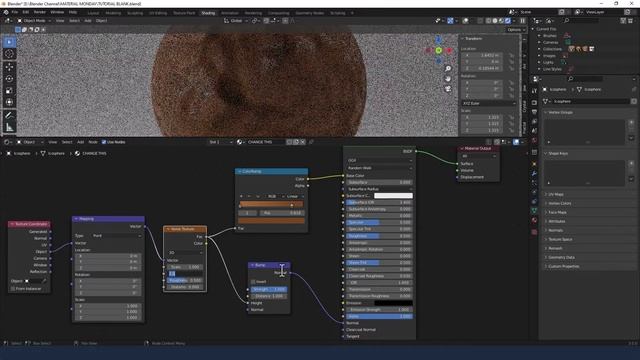Select the Select Box tool in viewport toolbar
This screenshot has width=640, height=360.
pos(9,42)
